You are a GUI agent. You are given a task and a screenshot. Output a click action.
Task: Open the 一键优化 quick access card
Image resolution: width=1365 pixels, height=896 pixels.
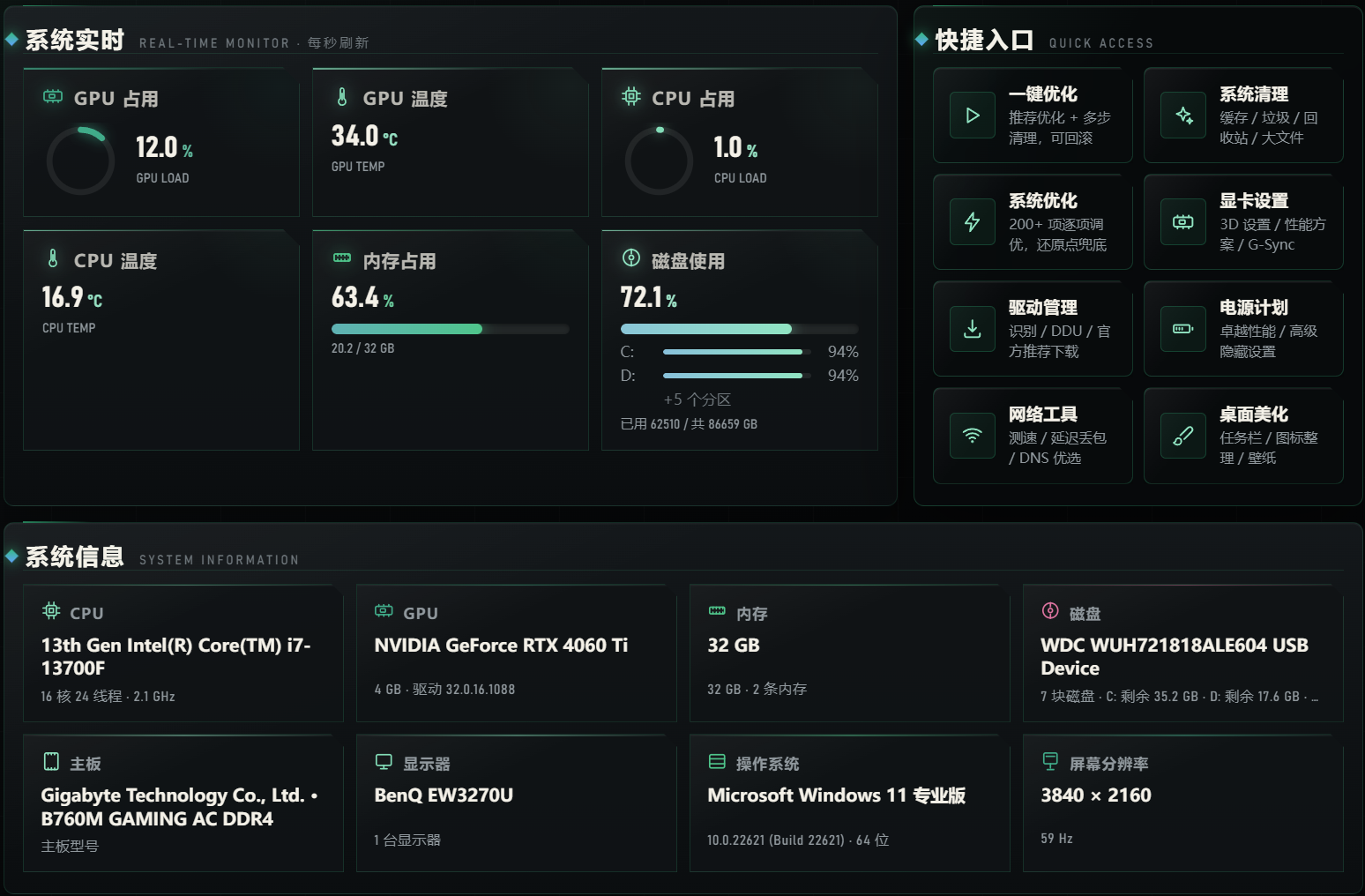tap(1033, 116)
